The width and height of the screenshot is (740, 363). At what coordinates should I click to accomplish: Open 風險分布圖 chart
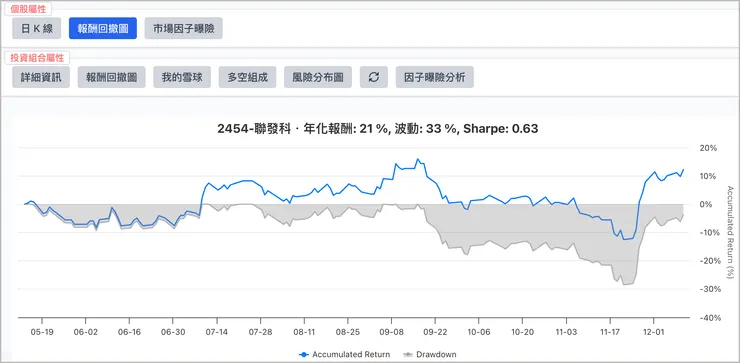tap(318, 77)
